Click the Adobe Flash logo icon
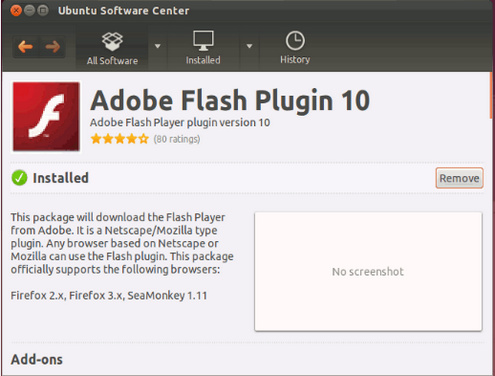Viewport: 495px width, 376px height. [x=46, y=117]
